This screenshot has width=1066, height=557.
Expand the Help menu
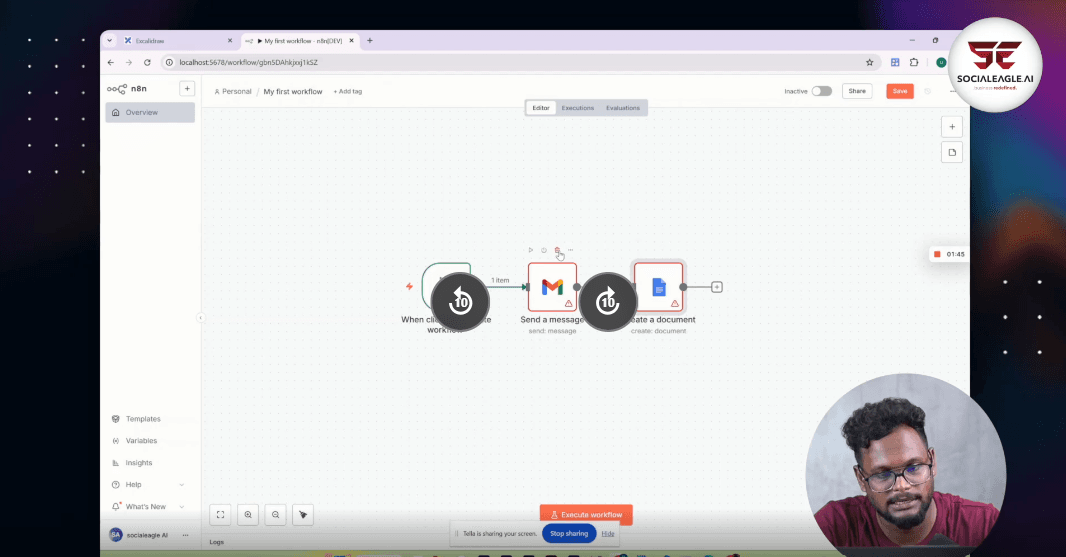click(x=148, y=484)
